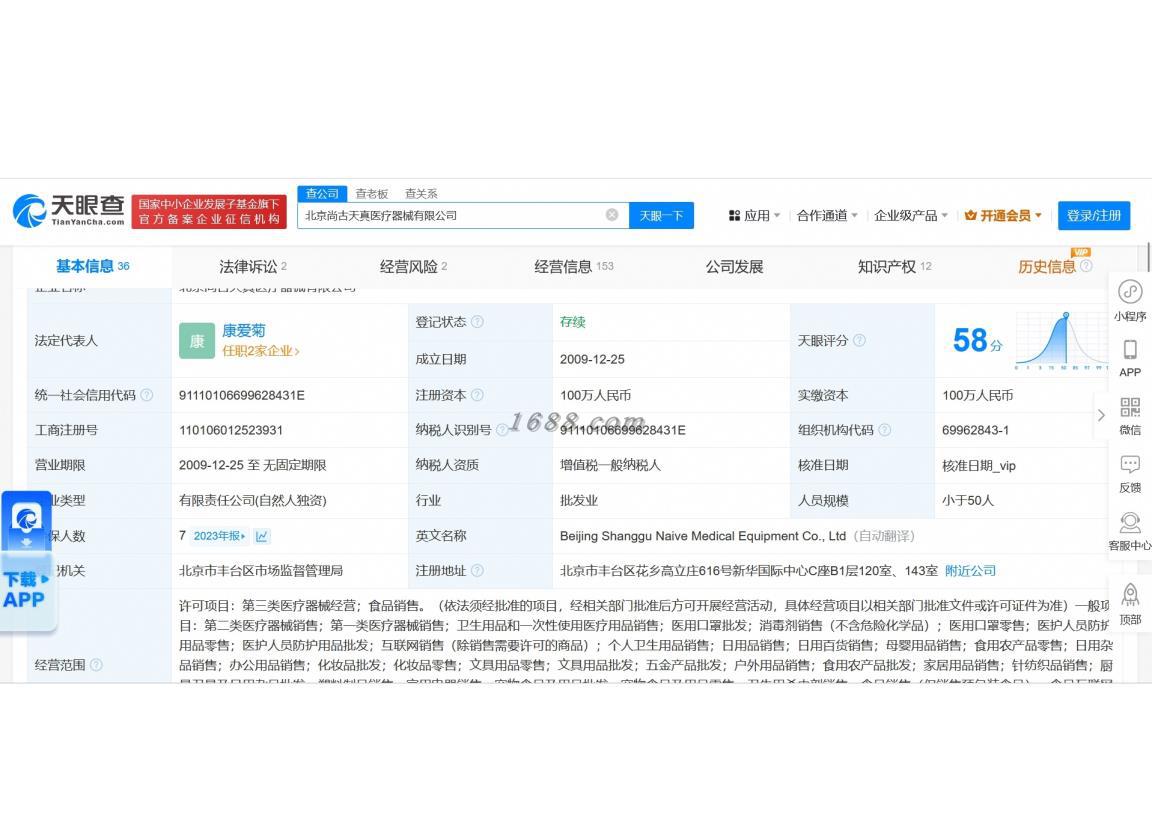Screen dimensions: 1152x839
Task: Switch to the 经营风险 tab
Action: coord(414,266)
